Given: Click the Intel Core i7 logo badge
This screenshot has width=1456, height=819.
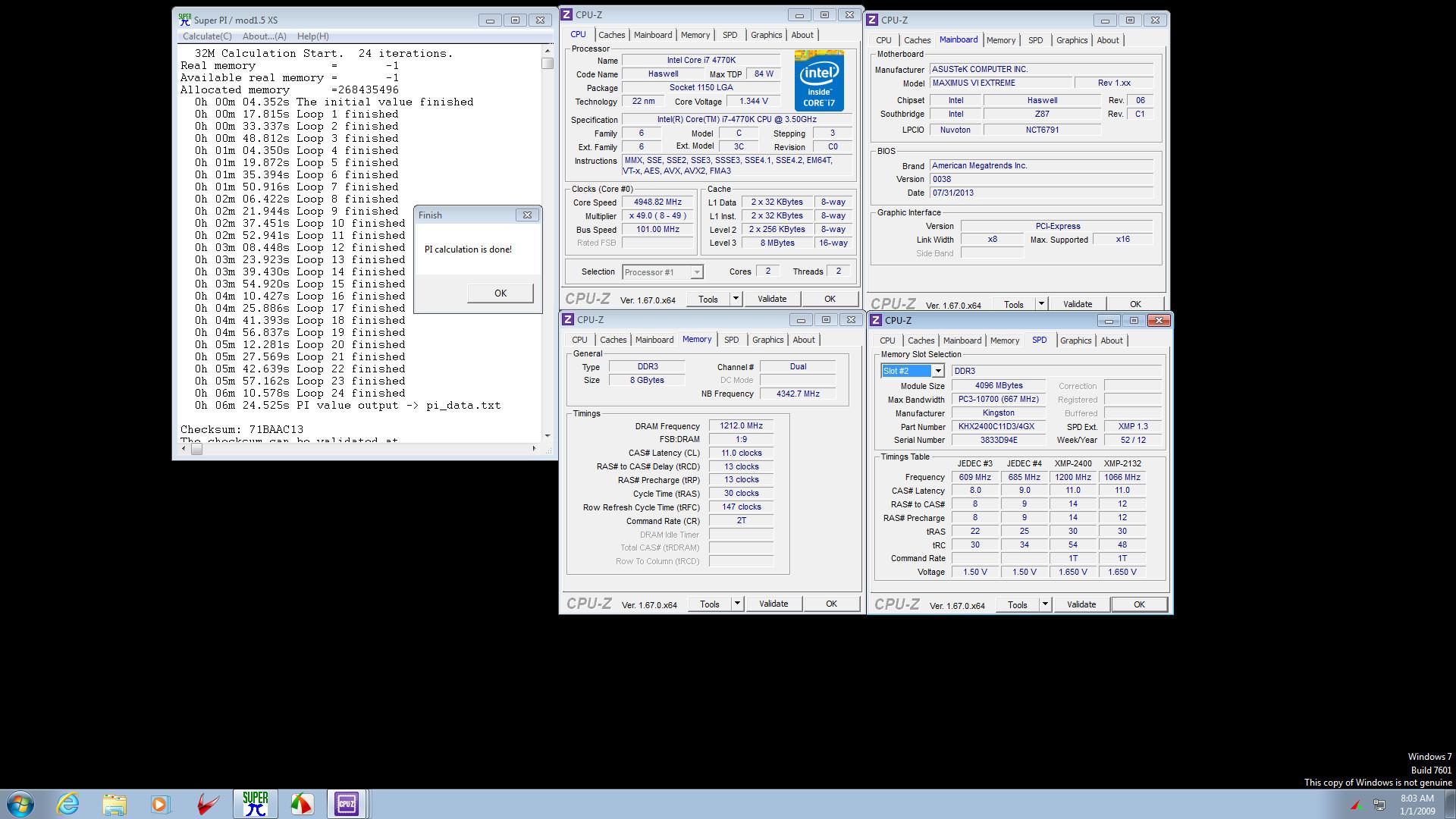Looking at the screenshot, I should click(x=819, y=80).
